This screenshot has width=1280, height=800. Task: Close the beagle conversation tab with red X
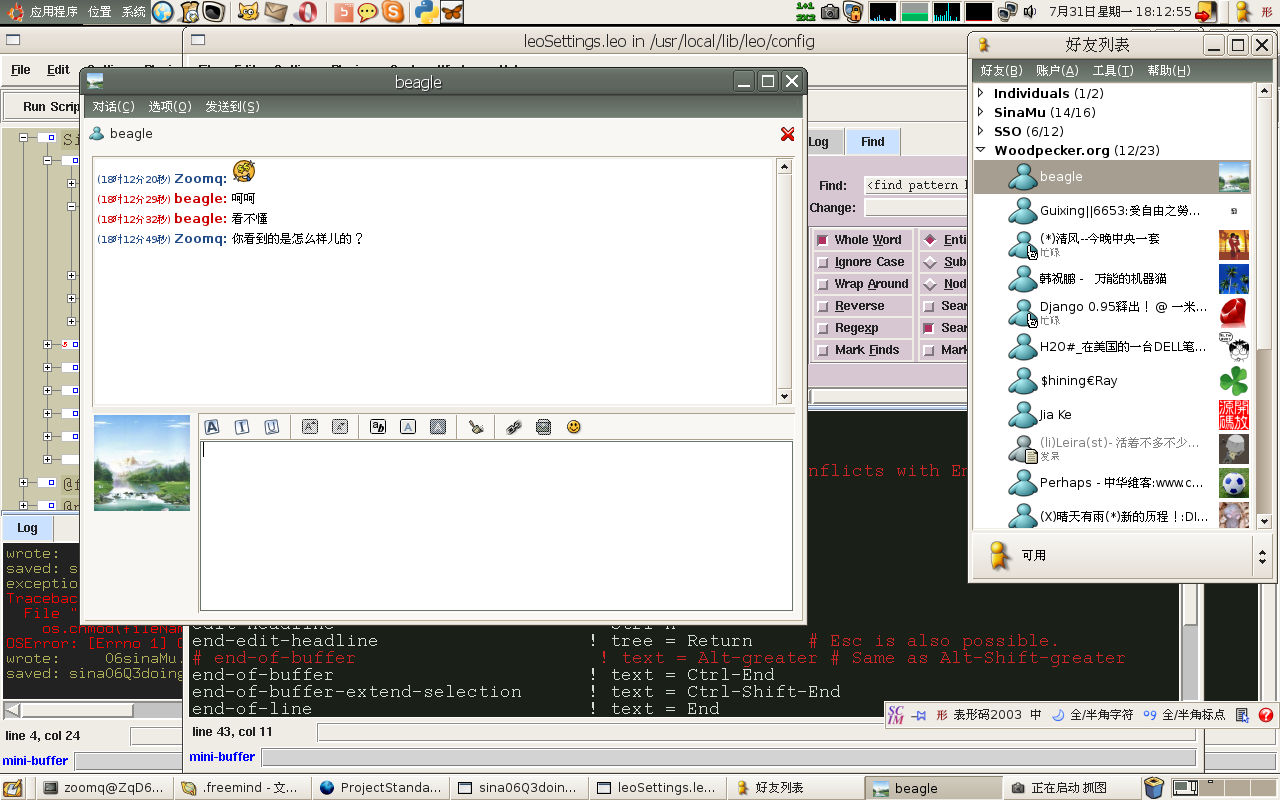(787, 134)
